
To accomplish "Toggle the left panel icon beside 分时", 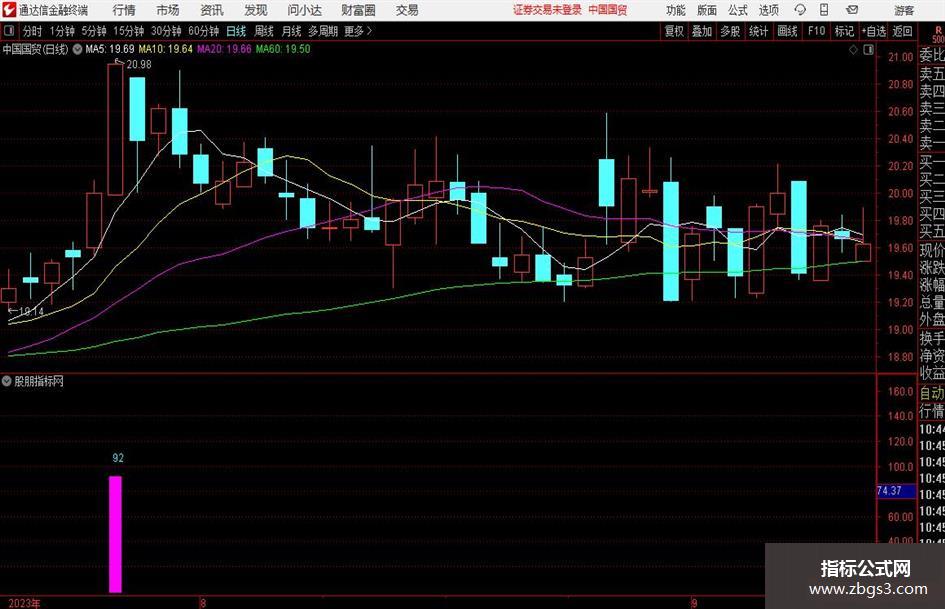I will pyautogui.click(x=8, y=31).
